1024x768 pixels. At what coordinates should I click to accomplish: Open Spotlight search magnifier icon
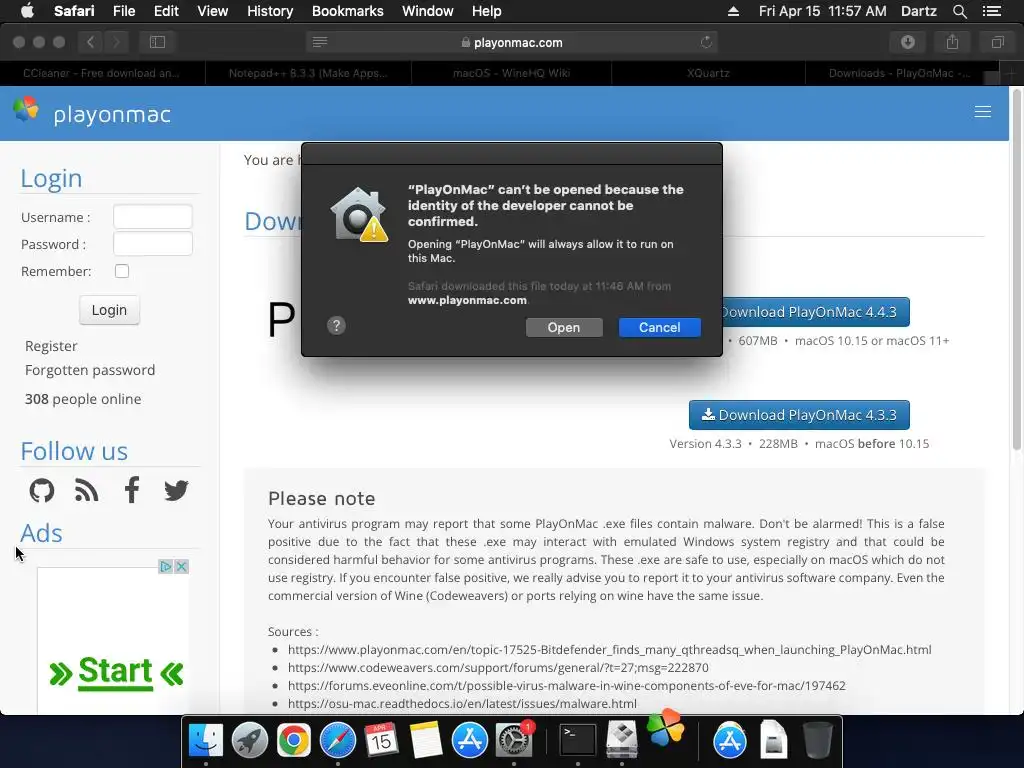pos(959,11)
